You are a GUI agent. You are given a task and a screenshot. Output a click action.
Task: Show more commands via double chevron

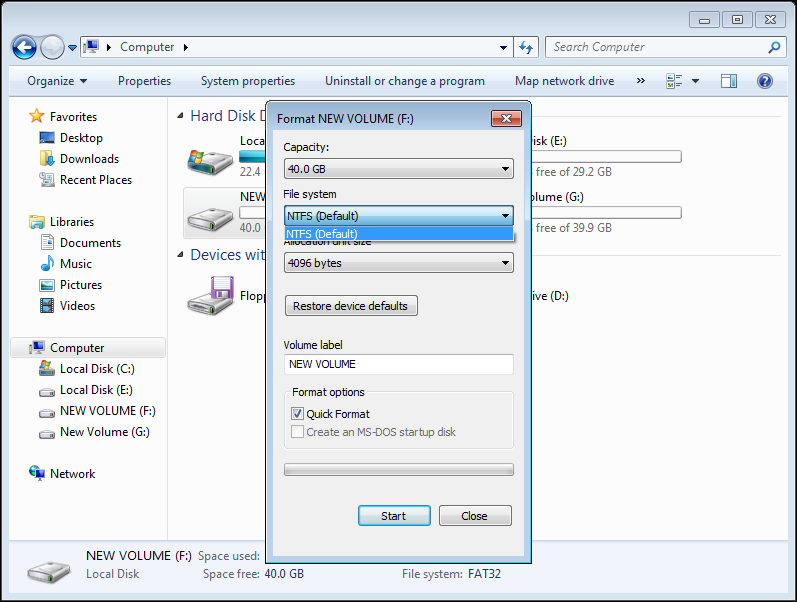(640, 80)
